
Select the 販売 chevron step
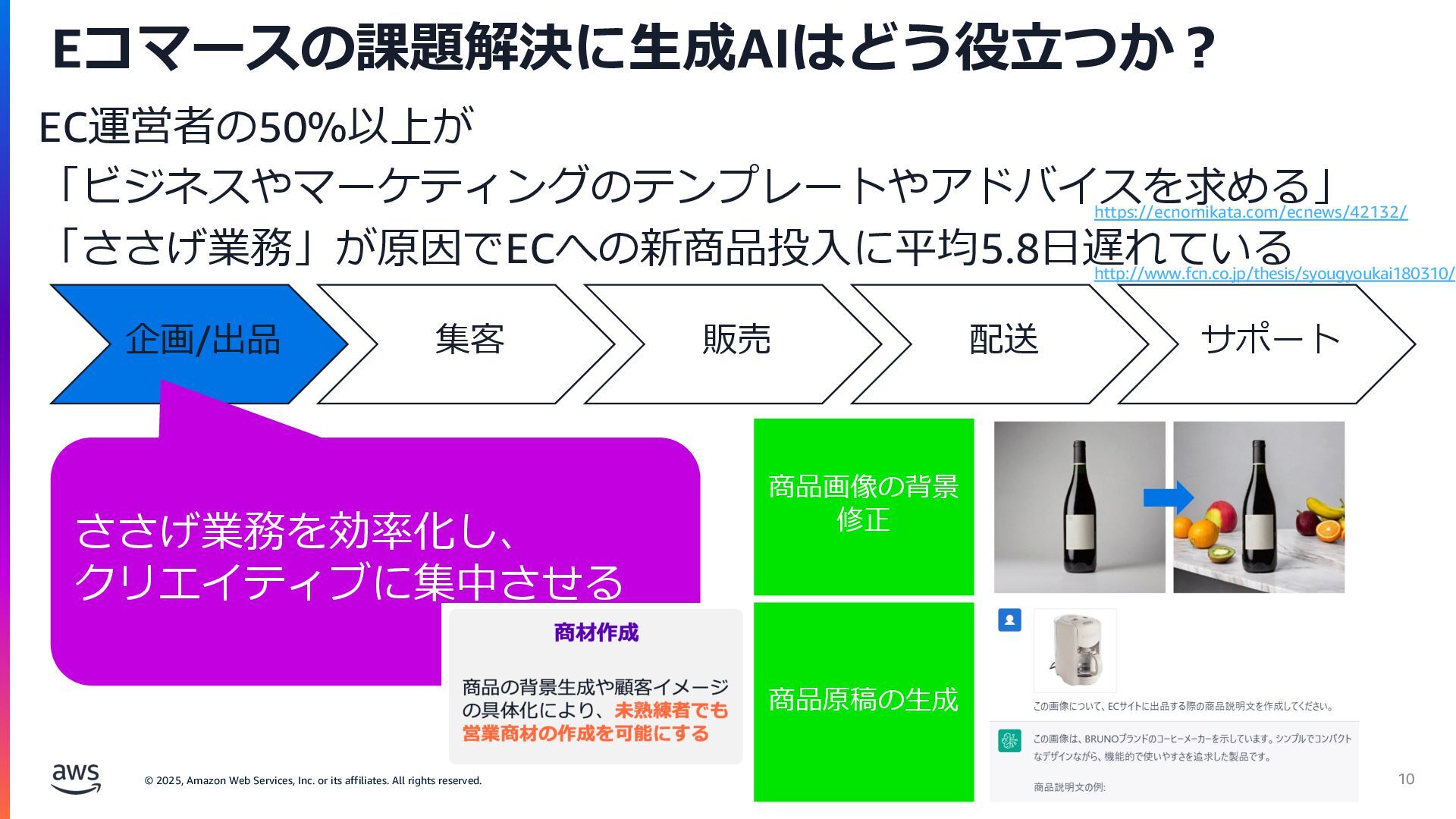733,344
